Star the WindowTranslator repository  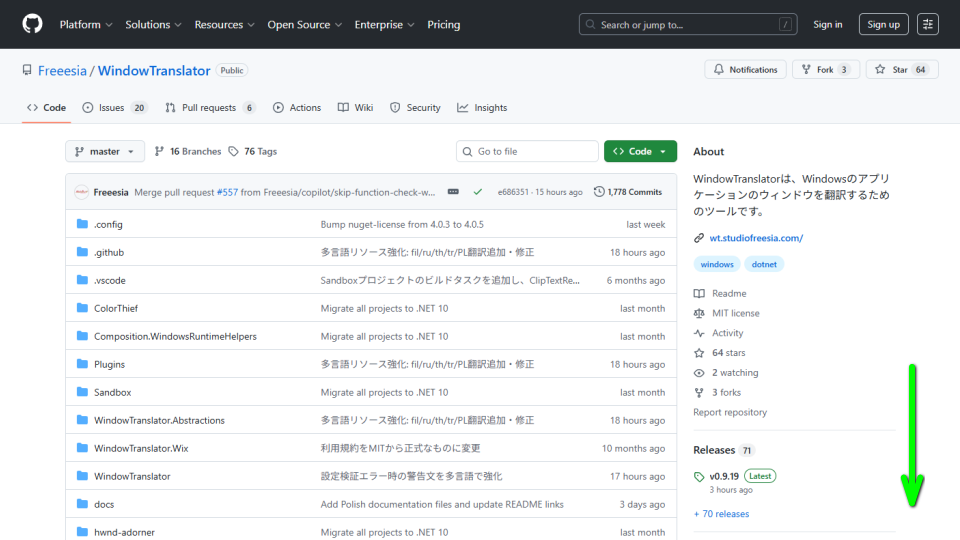coord(899,70)
